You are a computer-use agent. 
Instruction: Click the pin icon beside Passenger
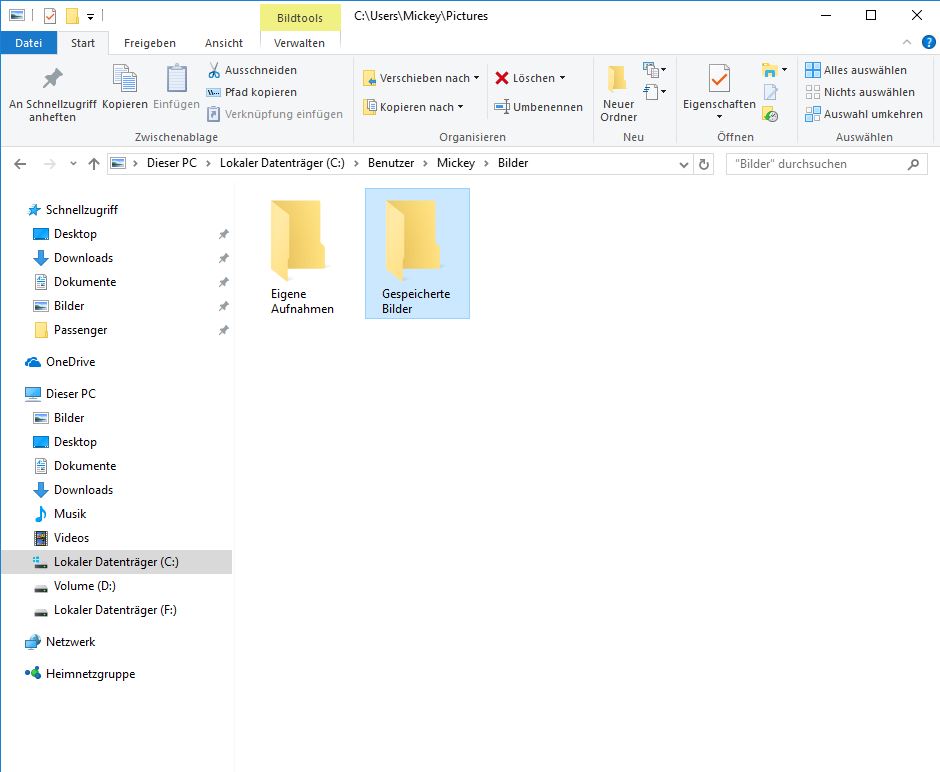[x=224, y=330]
